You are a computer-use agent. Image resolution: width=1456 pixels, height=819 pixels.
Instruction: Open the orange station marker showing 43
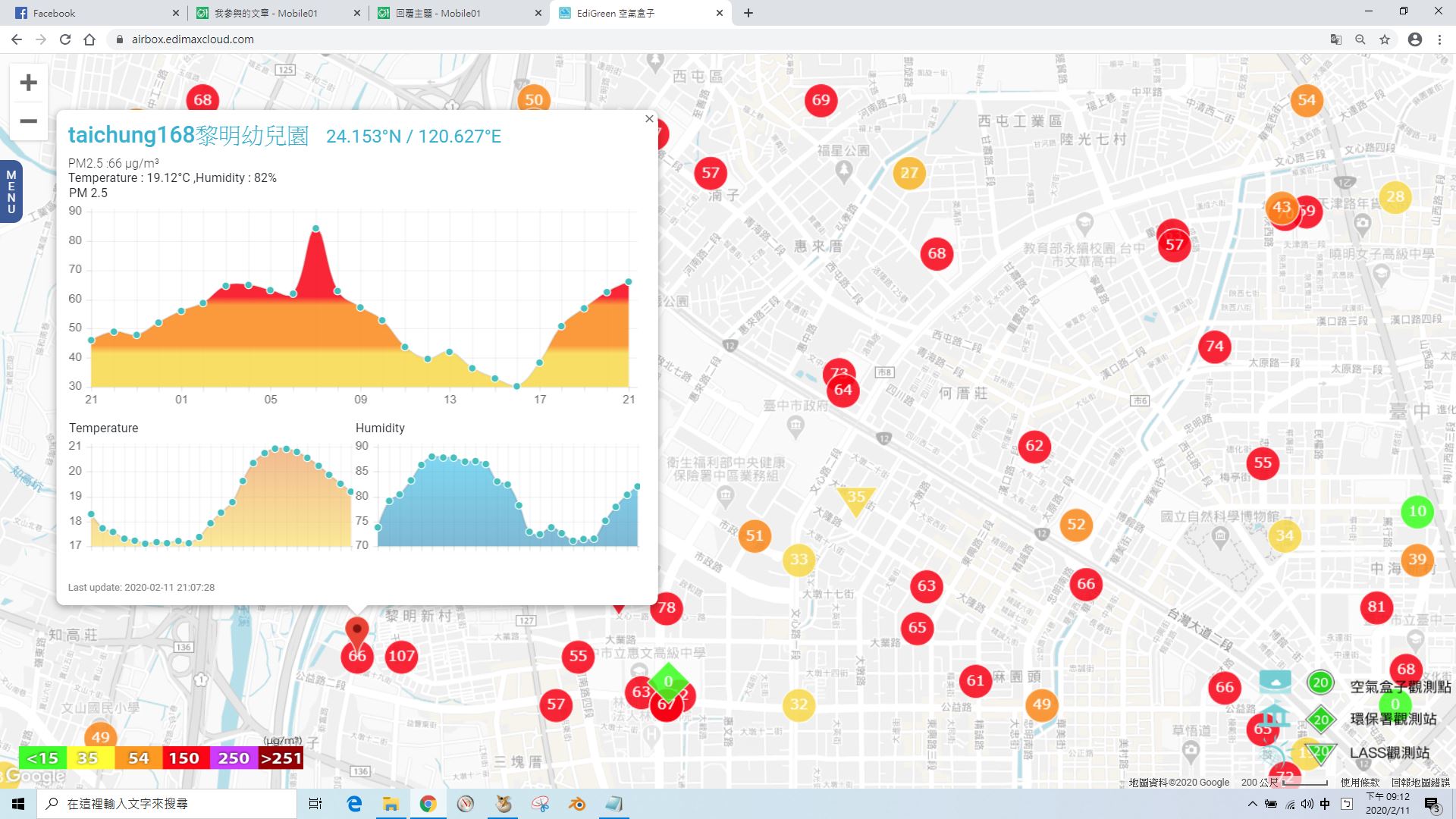coord(1281,208)
